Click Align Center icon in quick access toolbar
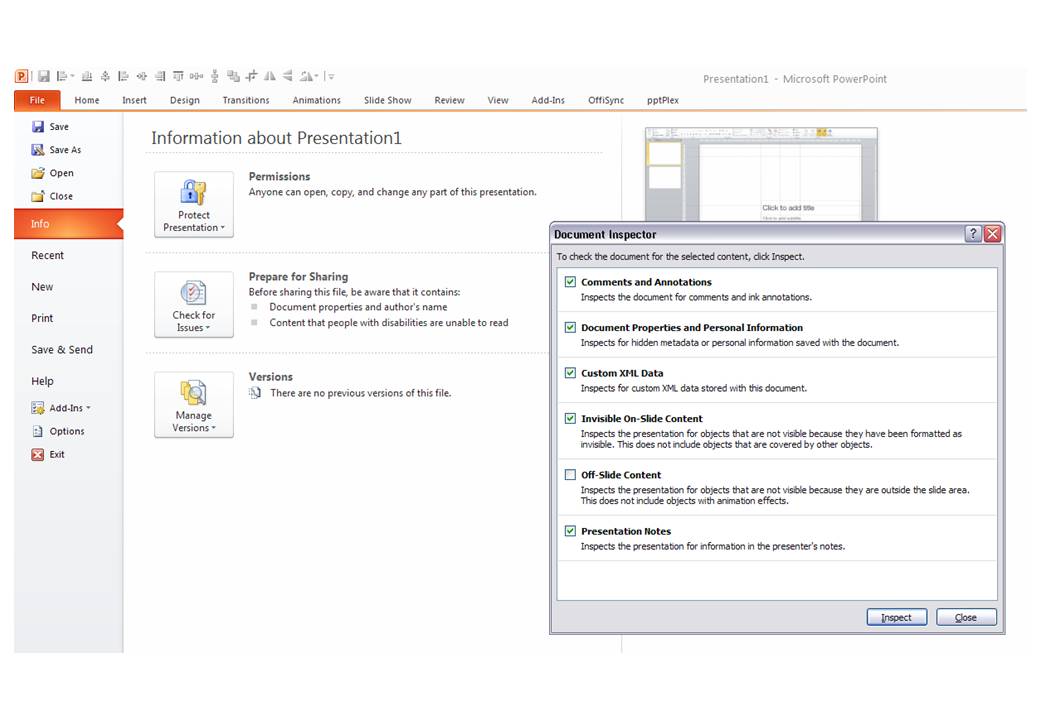Viewport: 1040px width, 720px height. pyautogui.click(x=142, y=76)
